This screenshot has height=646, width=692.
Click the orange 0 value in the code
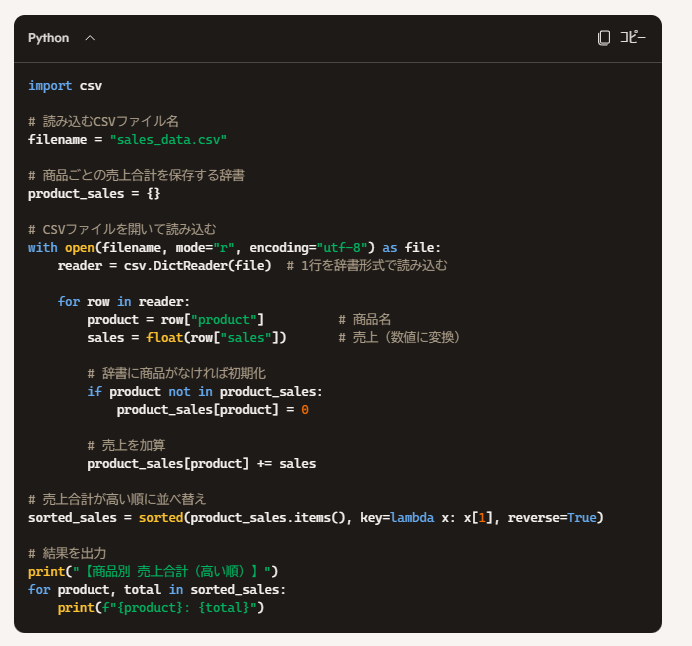pyautogui.click(x=305, y=409)
